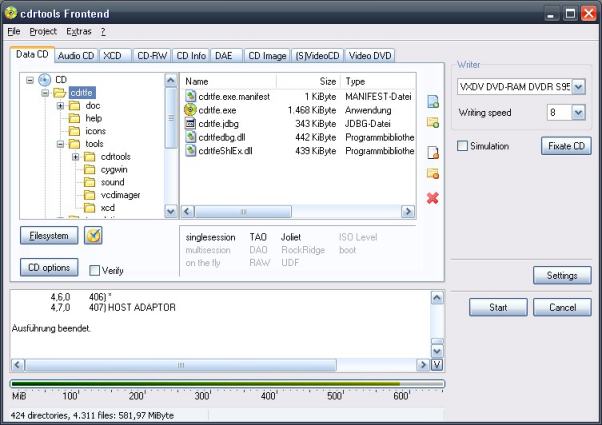This screenshot has width=602, height=425.
Task: Open the Writing speed dropdown
Action: click(579, 112)
